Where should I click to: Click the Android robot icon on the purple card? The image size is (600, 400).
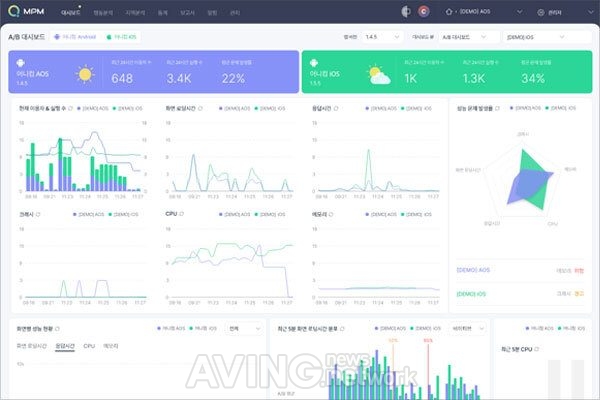pyautogui.click(x=21, y=62)
